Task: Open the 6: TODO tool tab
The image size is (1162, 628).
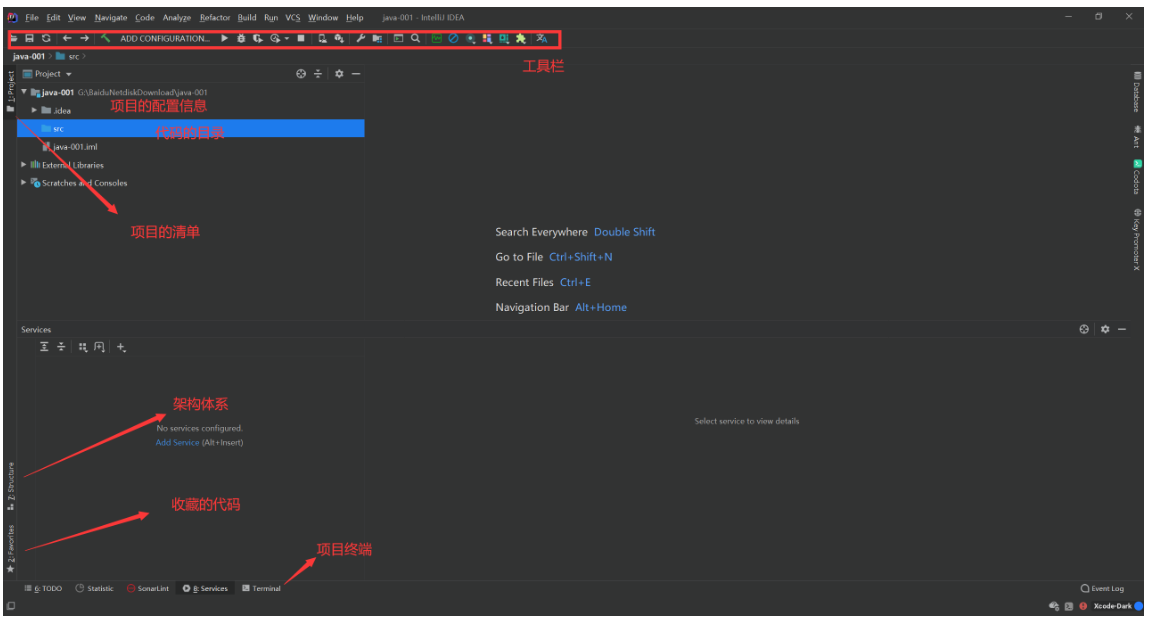Action: tap(43, 588)
